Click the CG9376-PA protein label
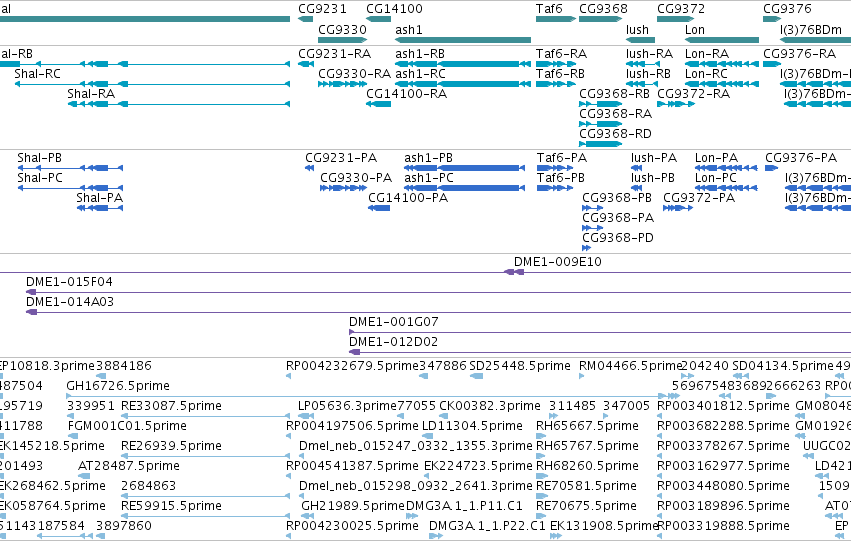The image size is (851, 541). [x=801, y=158]
